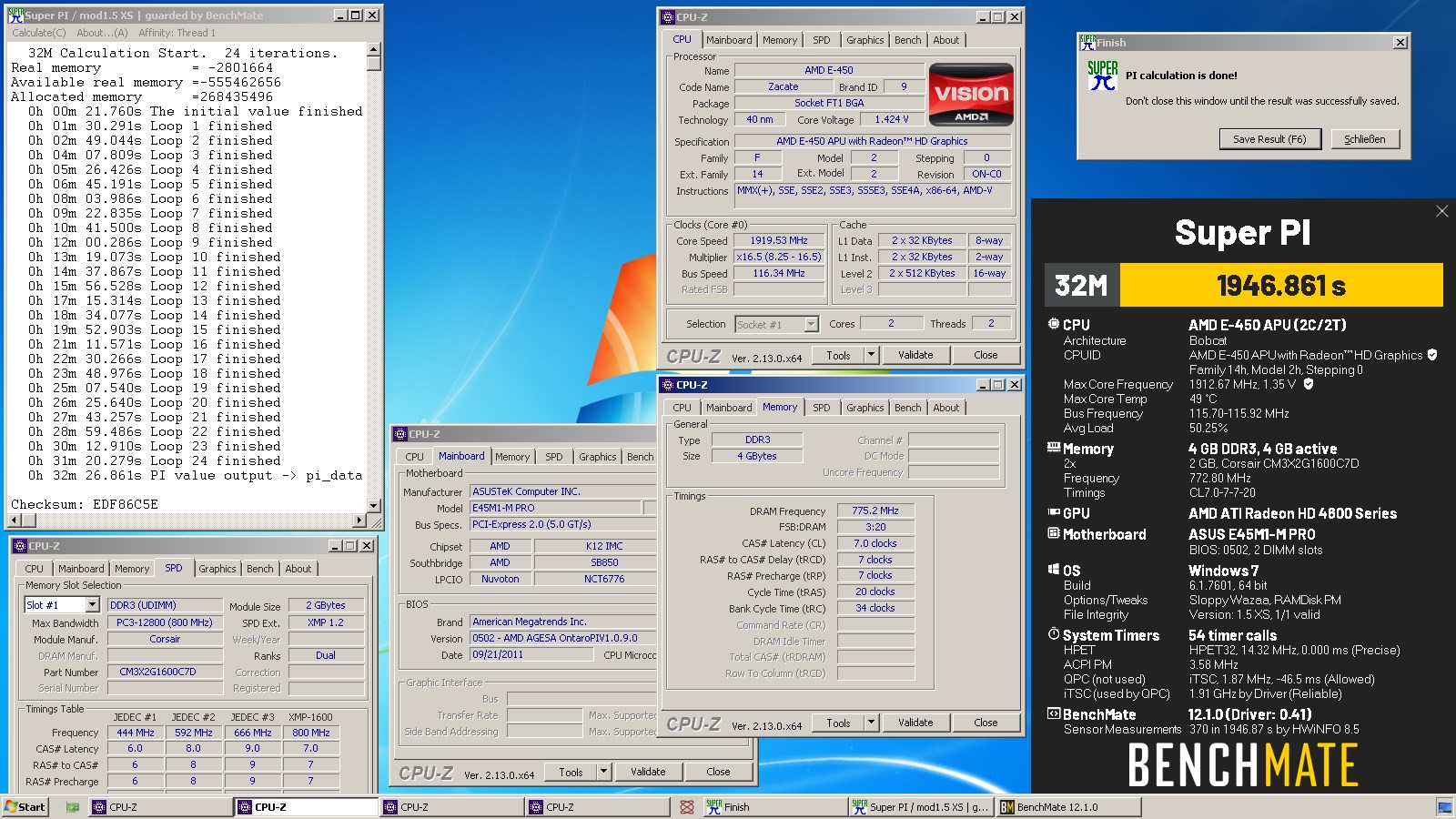1456x819 pixels.
Task: Click the AMD Vision logo in CPU-Z
Action: [x=971, y=94]
